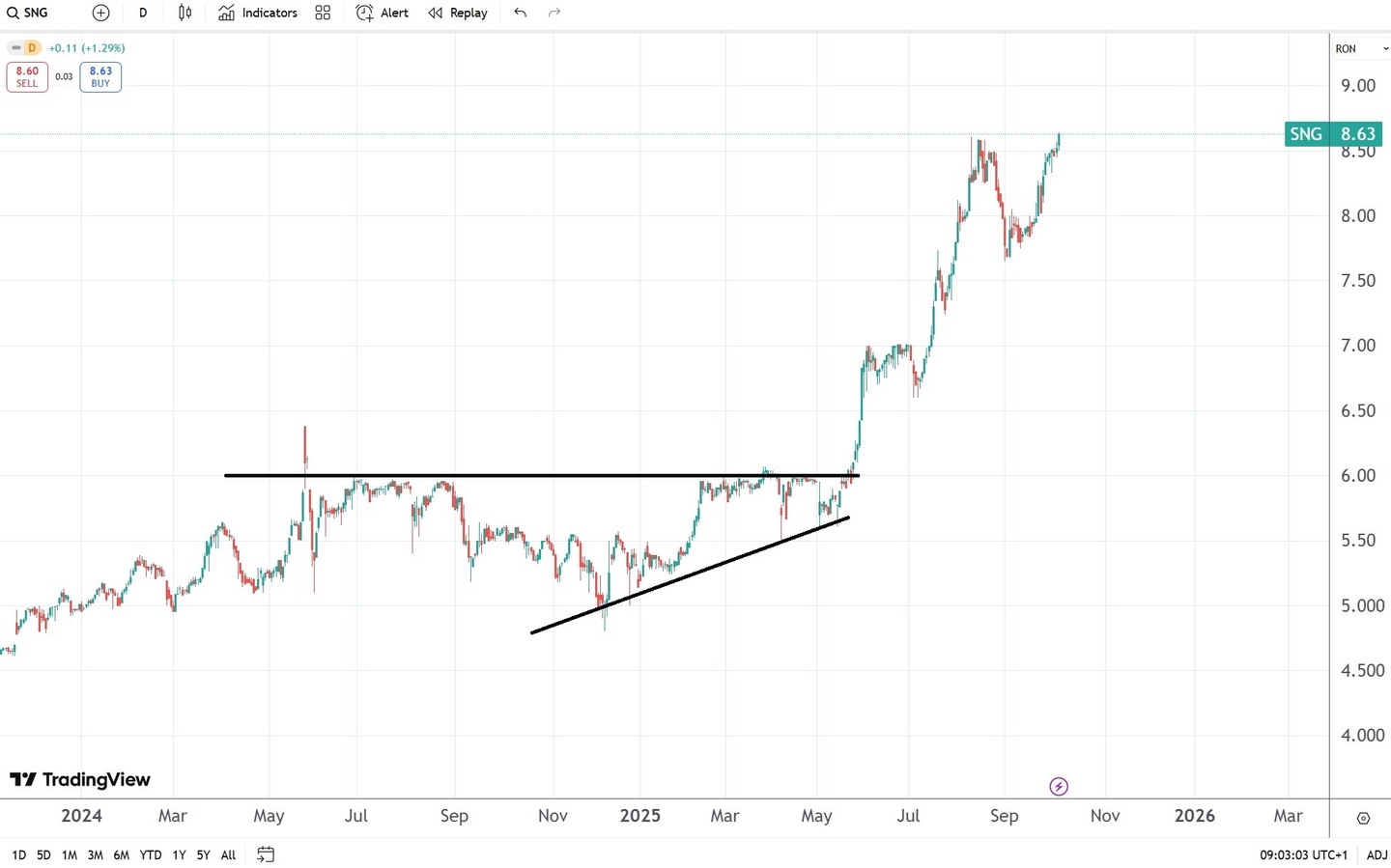
Task: Redo the chart action
Action: (x=554, y=13)
